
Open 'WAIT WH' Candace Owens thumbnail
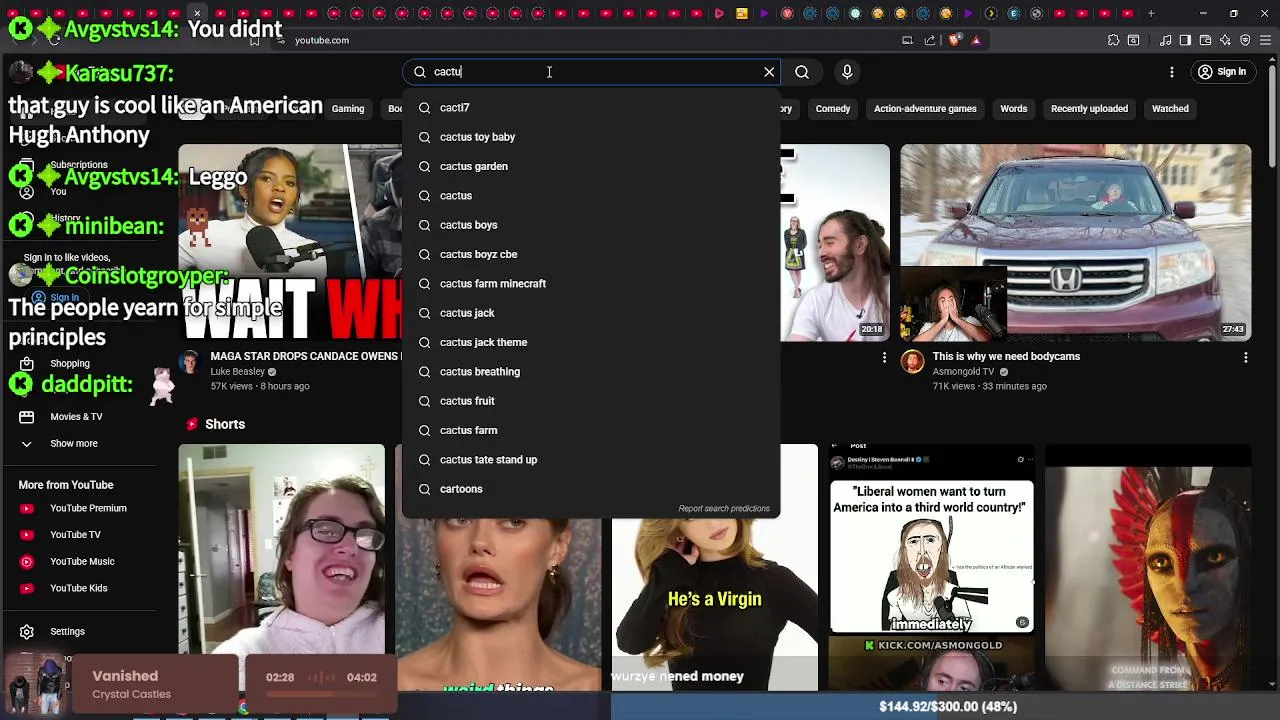(x=290, y=243)
